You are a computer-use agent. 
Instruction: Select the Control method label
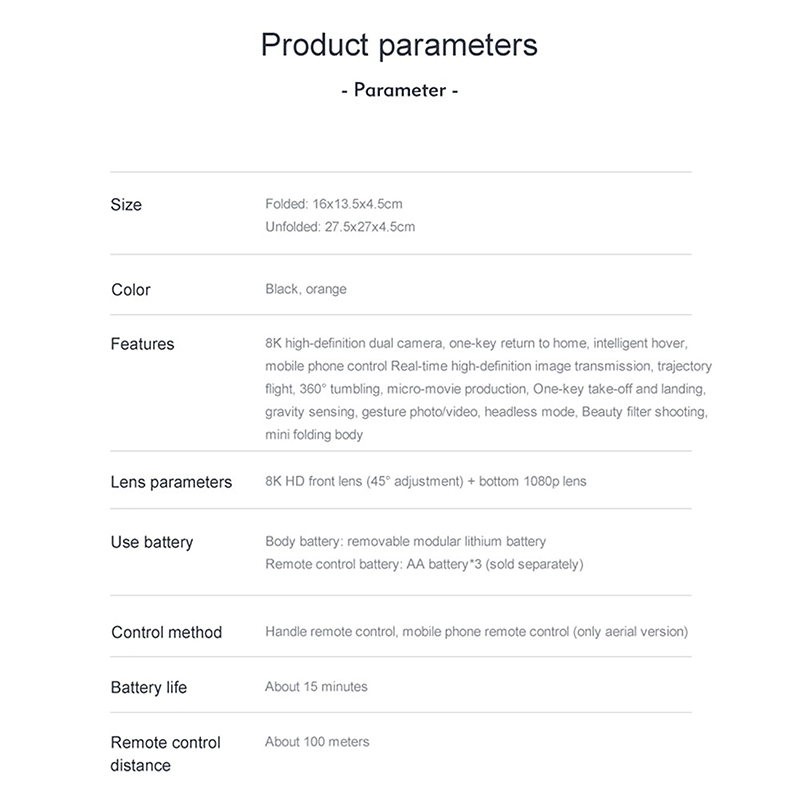[167, 633]
